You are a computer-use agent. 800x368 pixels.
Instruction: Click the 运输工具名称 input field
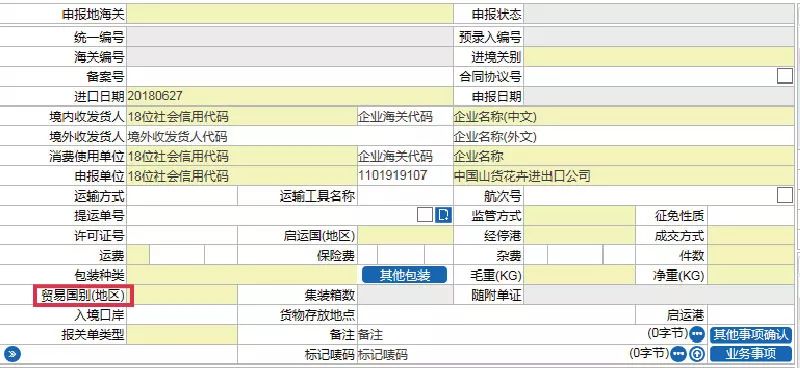(x=405, y=195)
